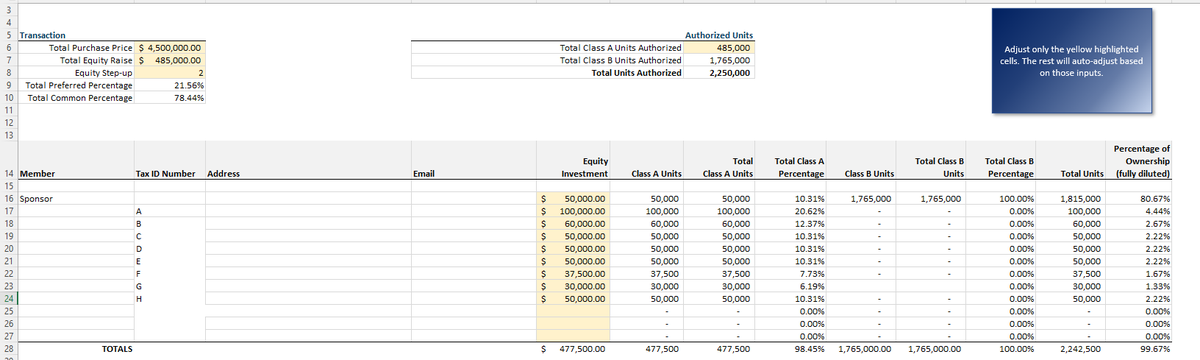Viewport: 1200px width, 360px height.
Task: Click Sponsor's Class B Units value 1,765,000
Action: (861, 199)
